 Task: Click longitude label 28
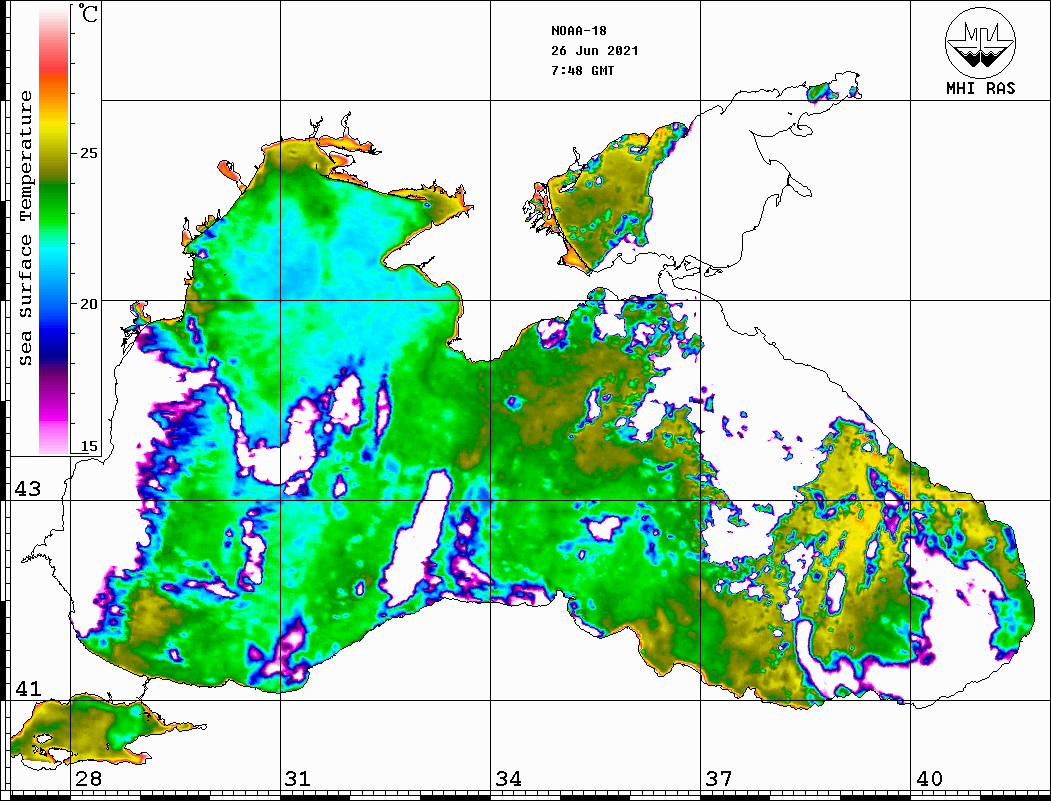pos(88,778)
